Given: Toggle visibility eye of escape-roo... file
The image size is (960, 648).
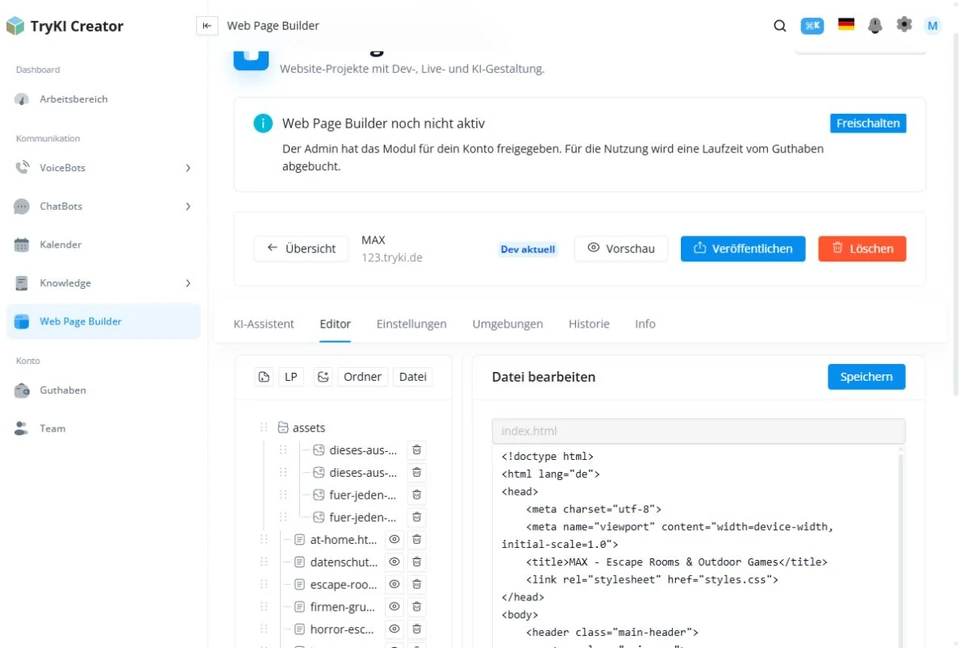Looking at the screenshot, I should (394, 584).
